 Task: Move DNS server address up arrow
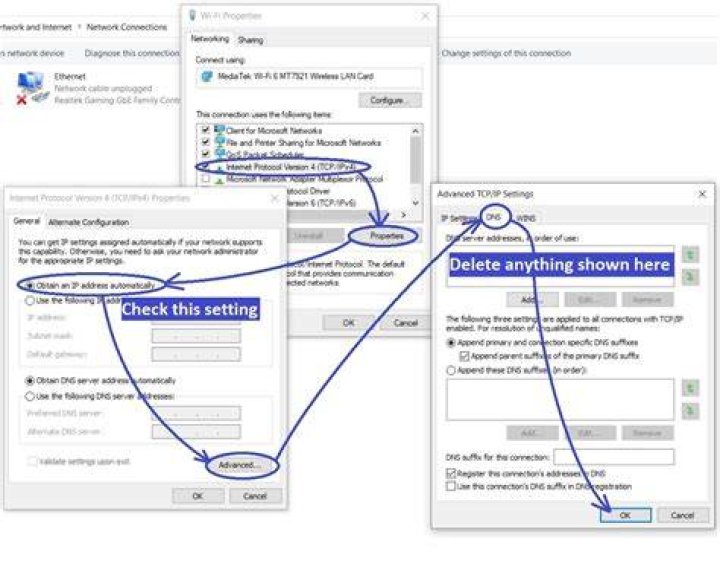[690, 254]
